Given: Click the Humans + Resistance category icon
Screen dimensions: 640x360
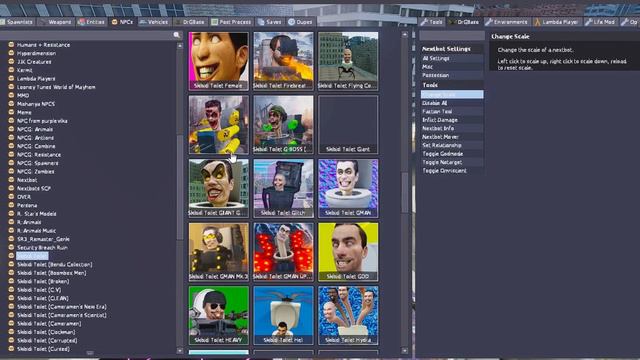Looking at the screenshot, I should [11, 44].
